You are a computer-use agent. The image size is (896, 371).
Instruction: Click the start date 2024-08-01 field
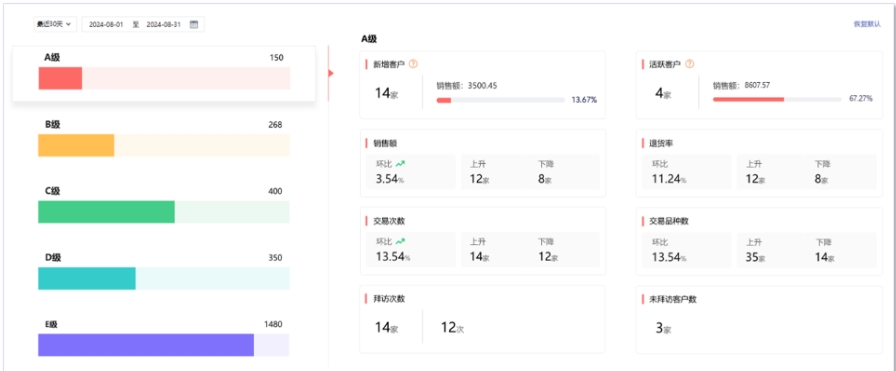106,24
